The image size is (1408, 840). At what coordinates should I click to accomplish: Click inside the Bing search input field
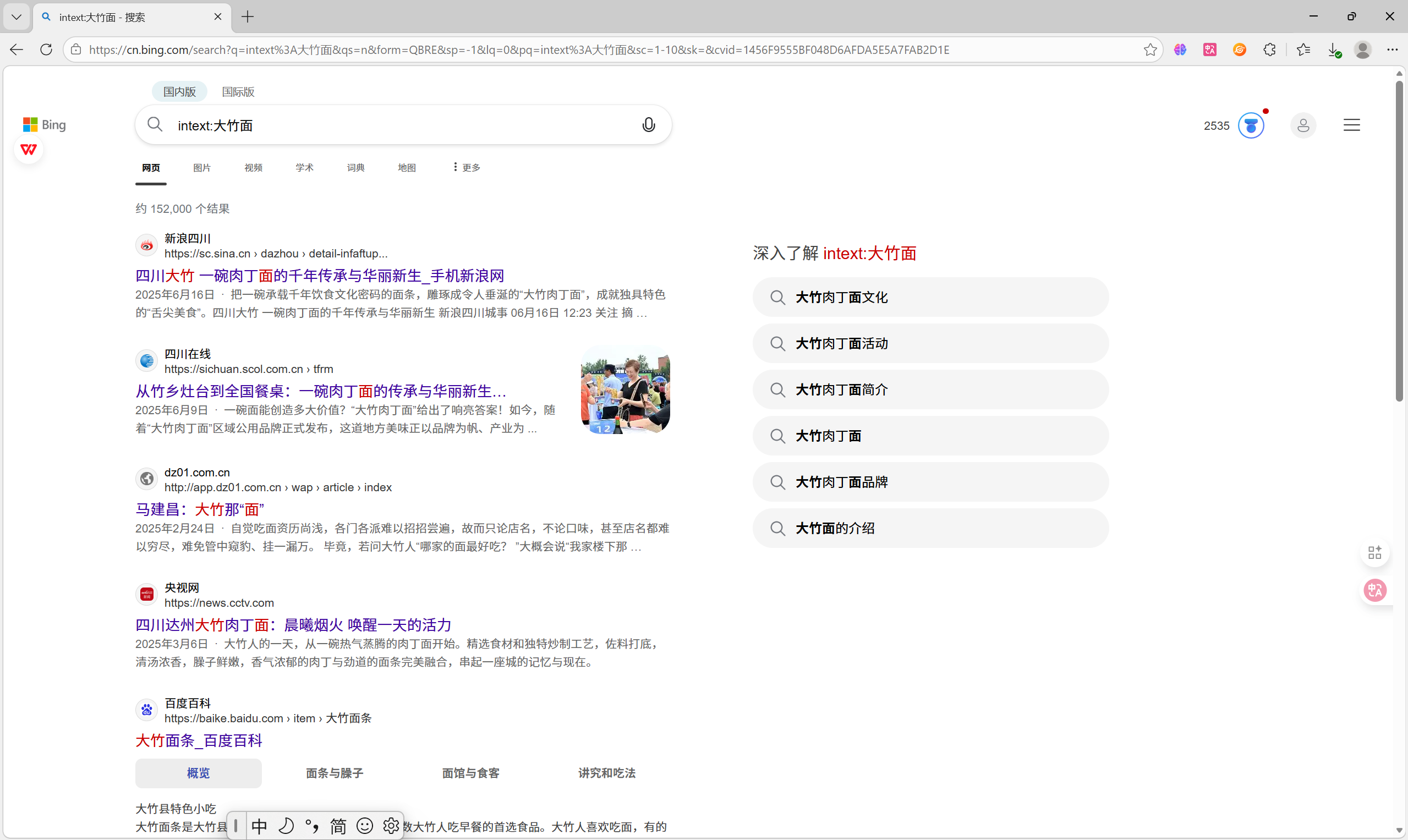(396, 124)
